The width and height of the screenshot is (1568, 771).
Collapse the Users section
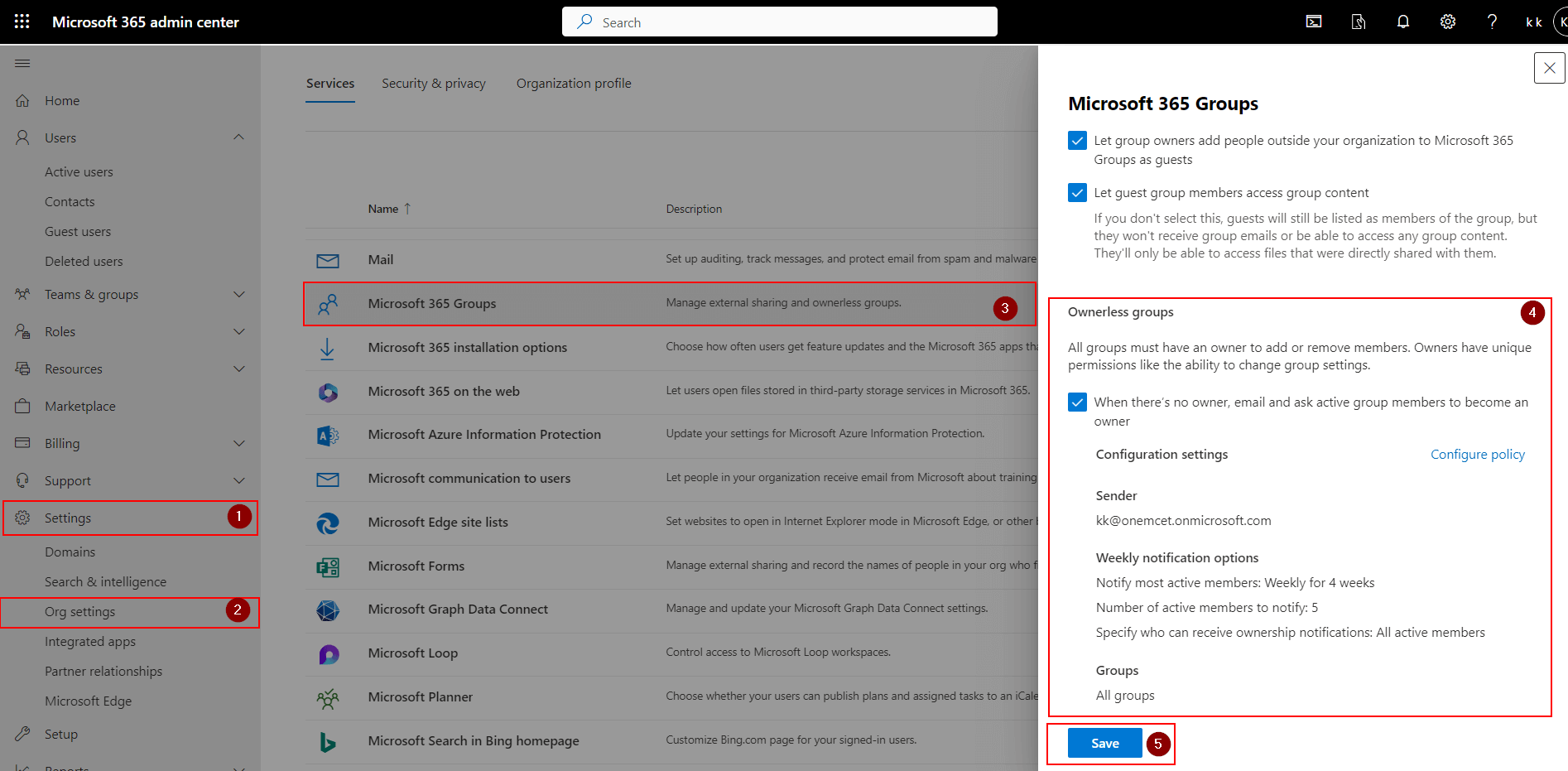[x=239, y=137]
